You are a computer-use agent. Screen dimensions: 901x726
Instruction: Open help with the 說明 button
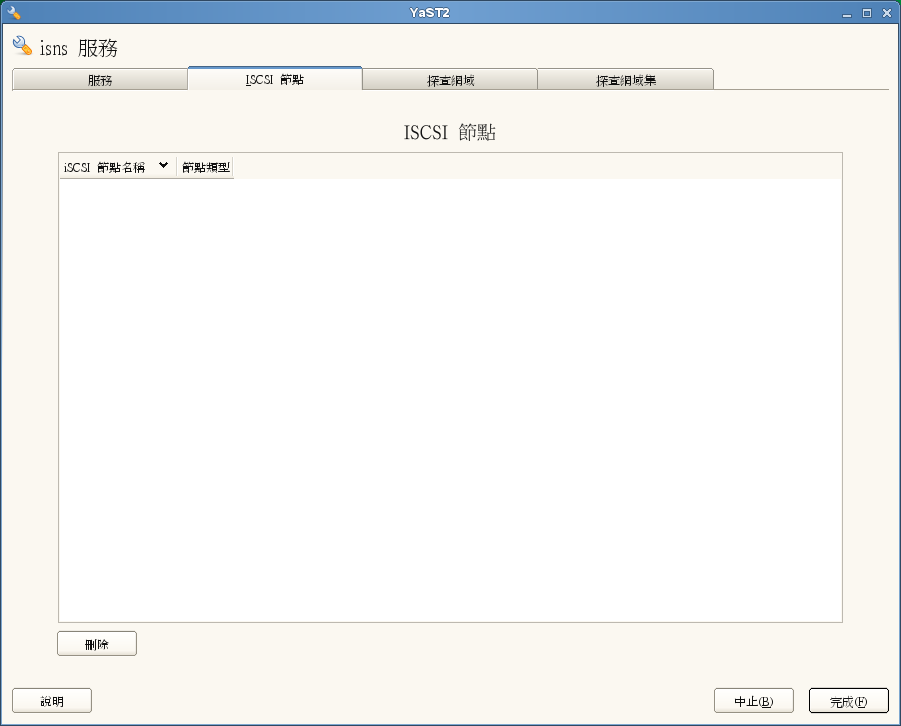pos(52,701)
